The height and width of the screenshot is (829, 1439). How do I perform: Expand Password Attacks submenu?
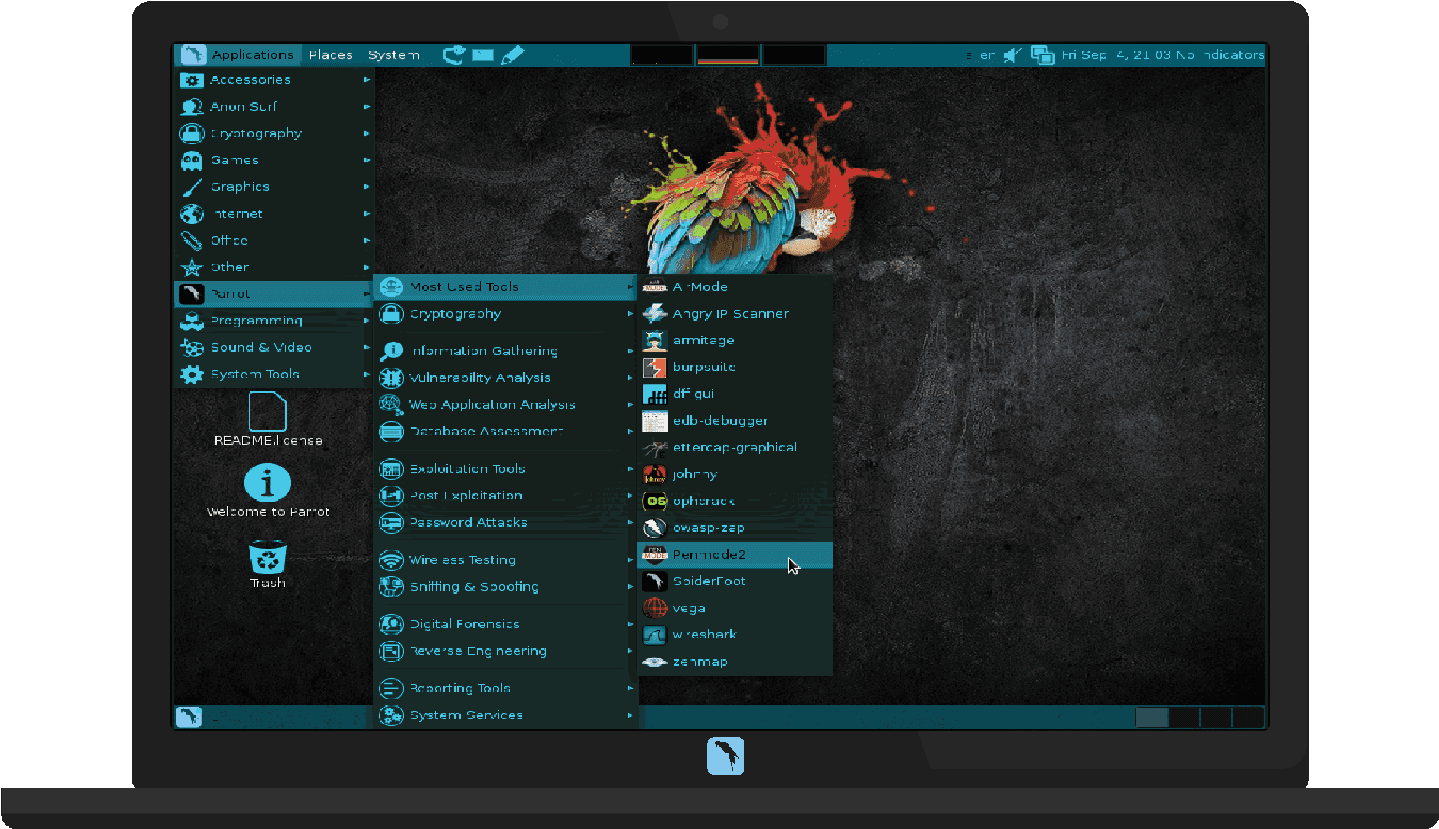[x=506, y=523]
